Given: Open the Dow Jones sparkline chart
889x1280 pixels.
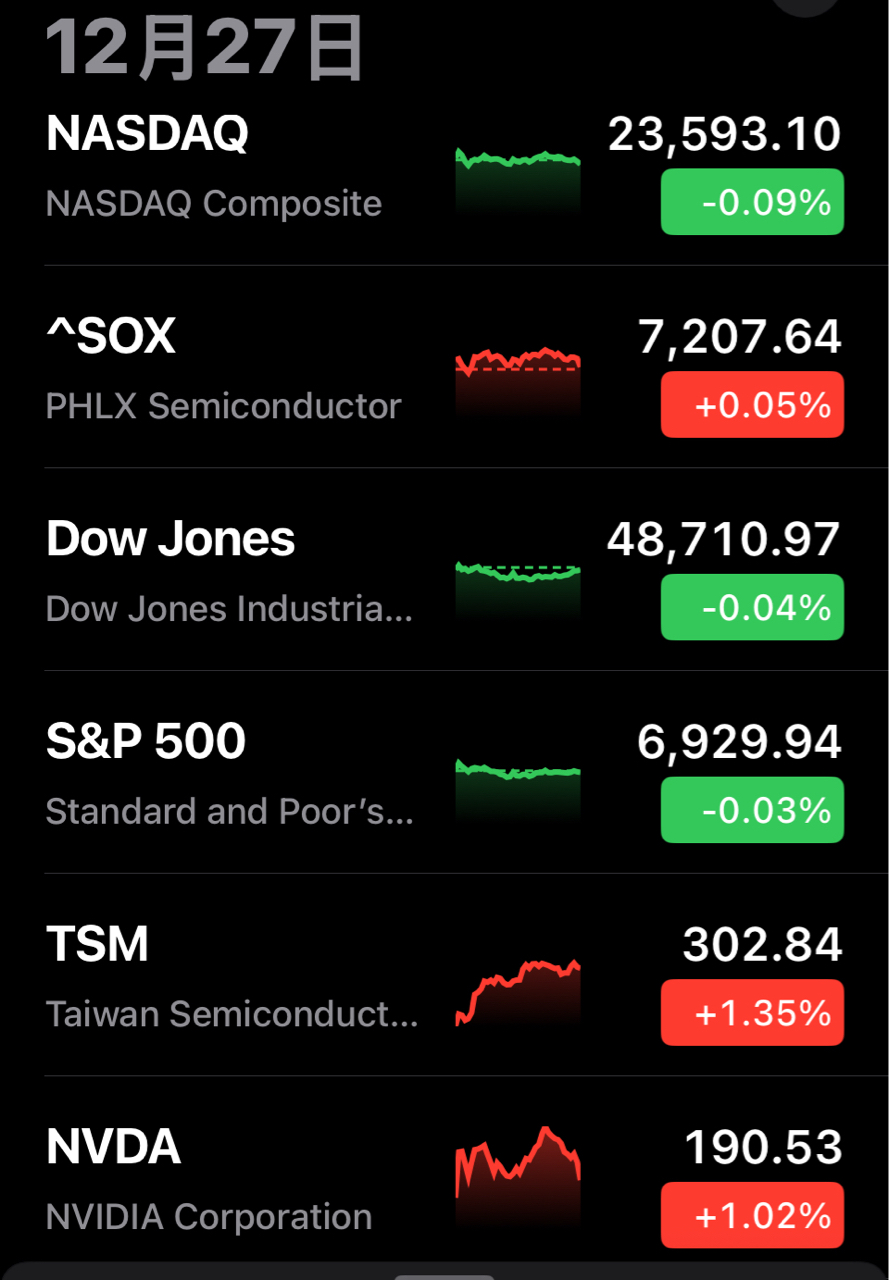Looking at the screenshot, I should click(x=518, y=586).
